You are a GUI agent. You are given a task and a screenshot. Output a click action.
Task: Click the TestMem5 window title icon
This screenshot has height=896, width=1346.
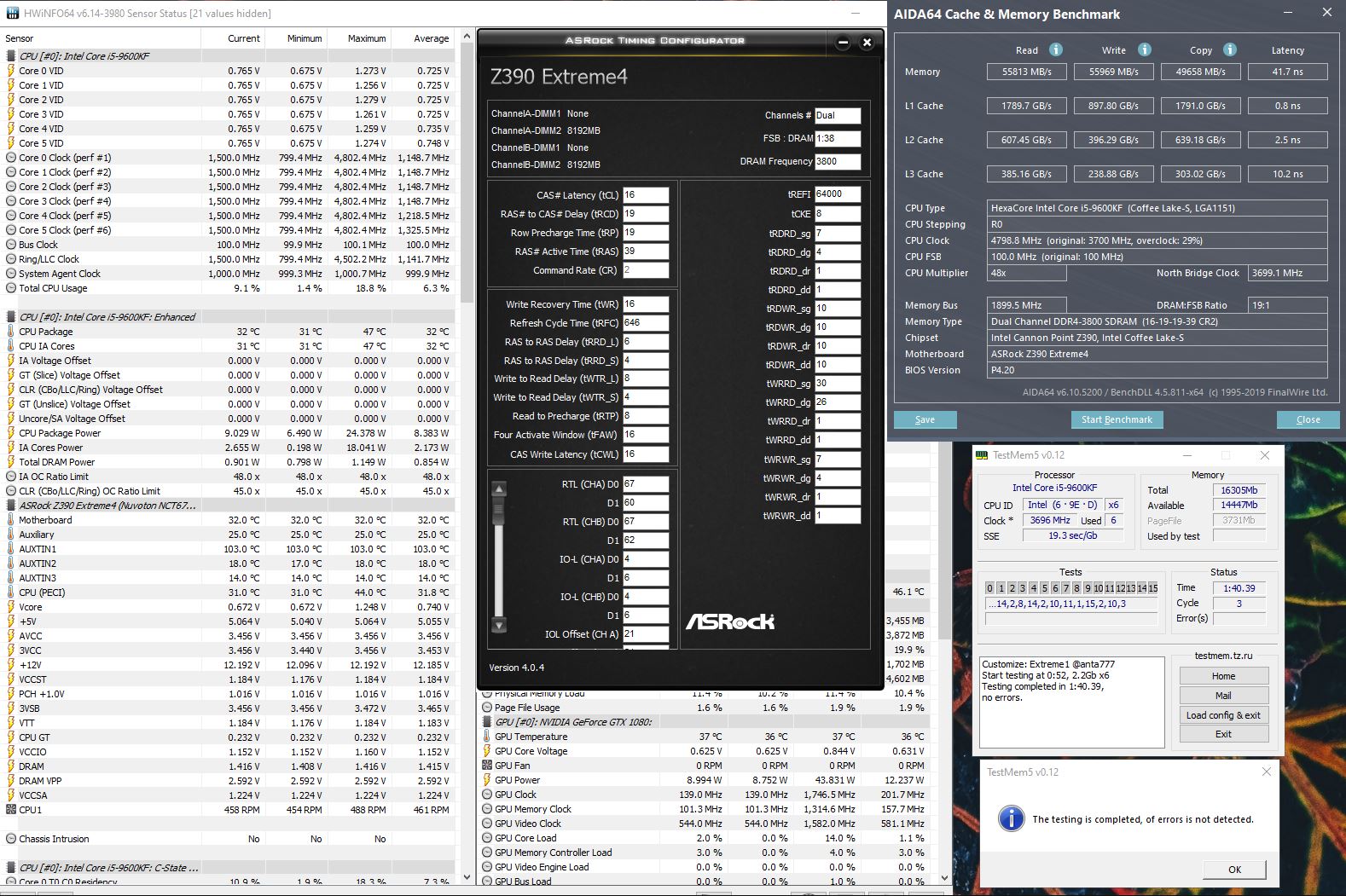coord(982,455)
